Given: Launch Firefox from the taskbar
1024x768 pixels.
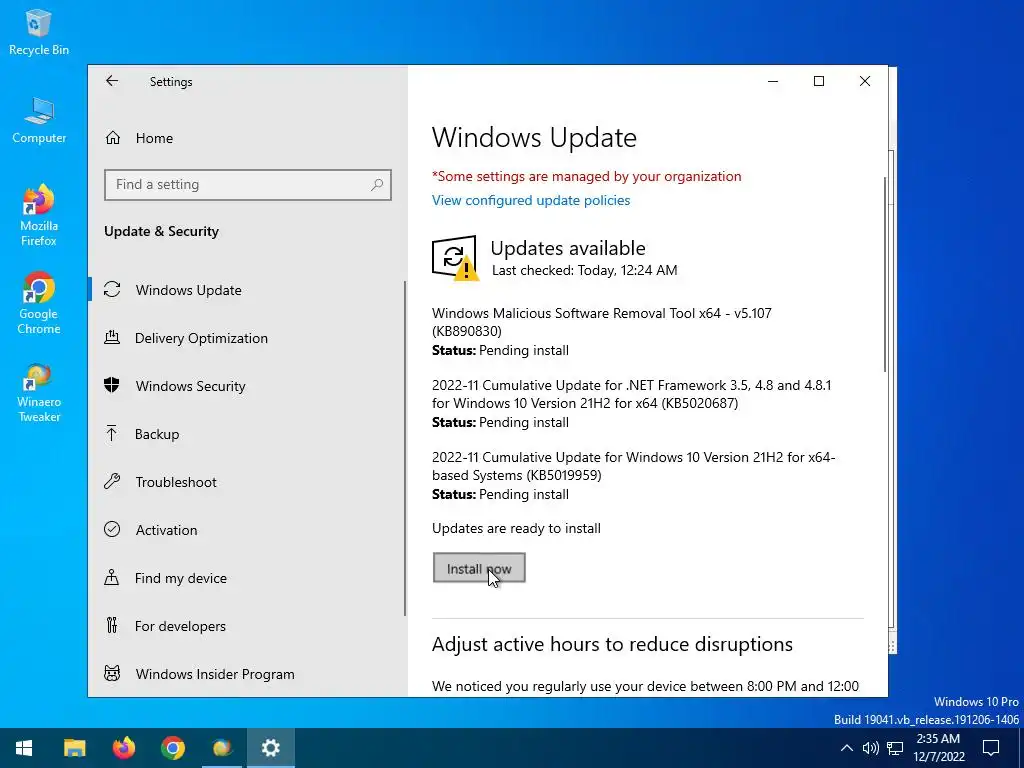Looking at the screenshot, I should pyautogui.click(x=123, y=748).
